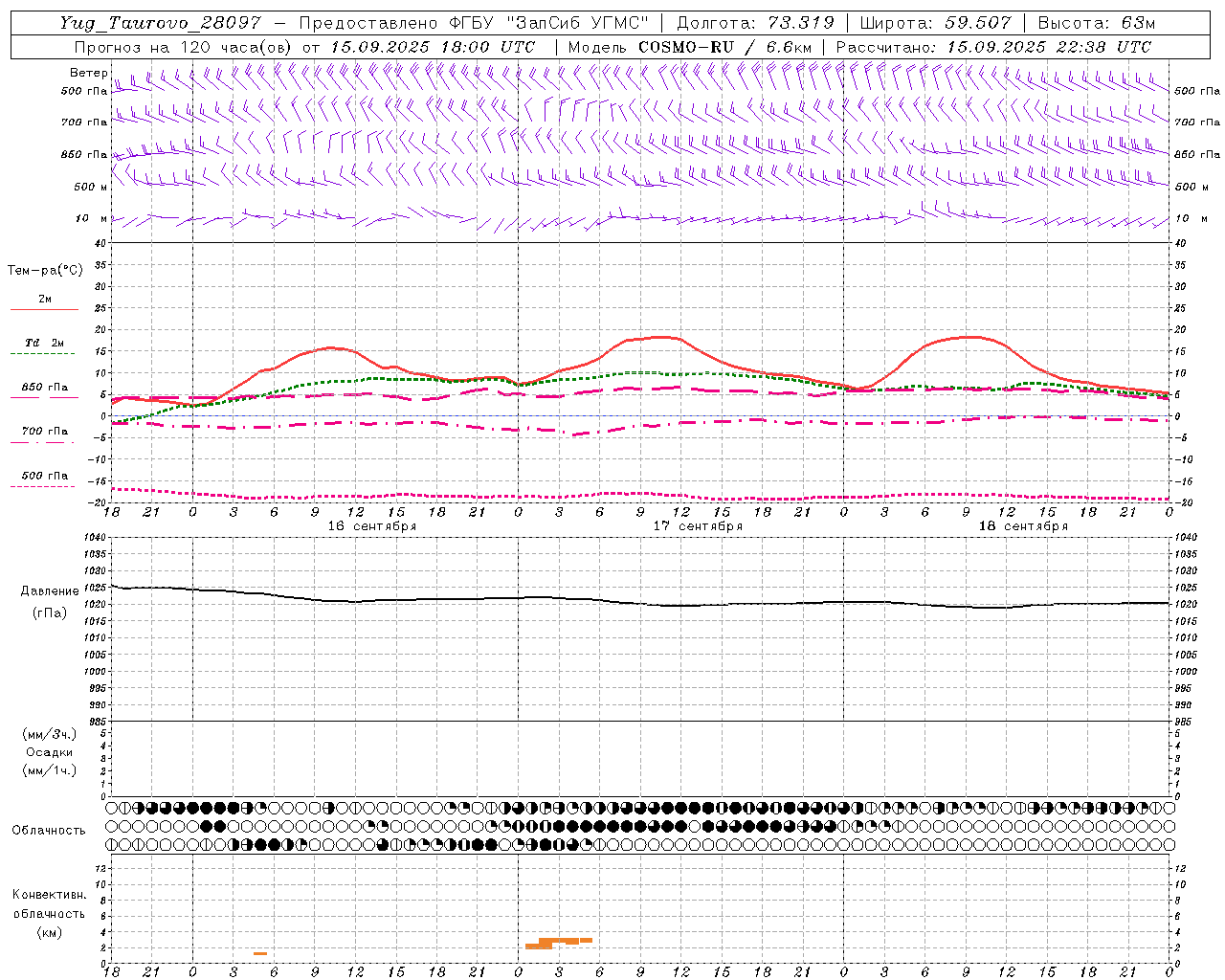This screenshot has width=1225, height=980.
Task: Click the left 500 м wind level label
Action: pyautogui.click(x=91, y=187)
